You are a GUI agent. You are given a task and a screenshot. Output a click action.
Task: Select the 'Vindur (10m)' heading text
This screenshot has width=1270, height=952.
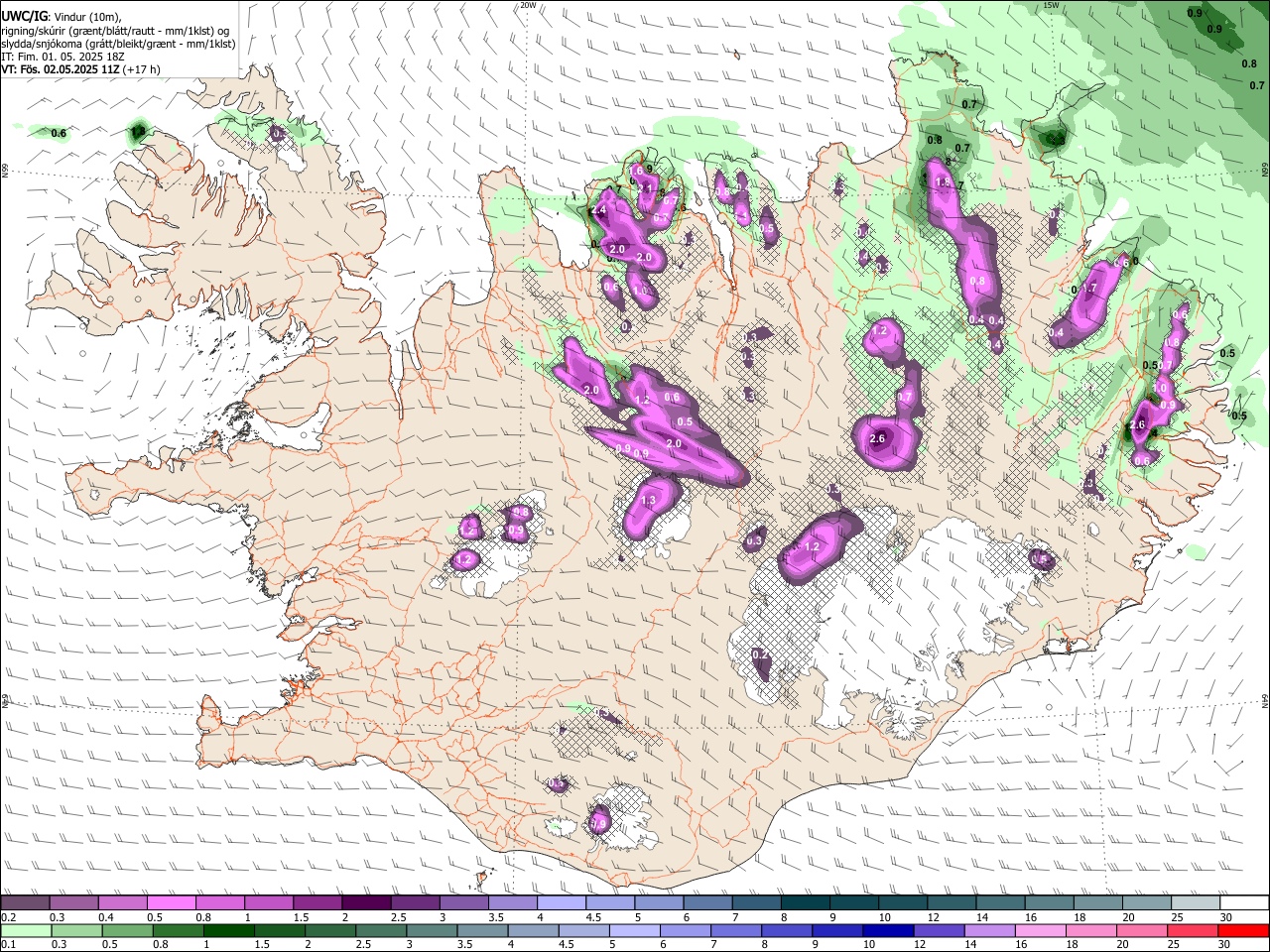tap(85, 16)
